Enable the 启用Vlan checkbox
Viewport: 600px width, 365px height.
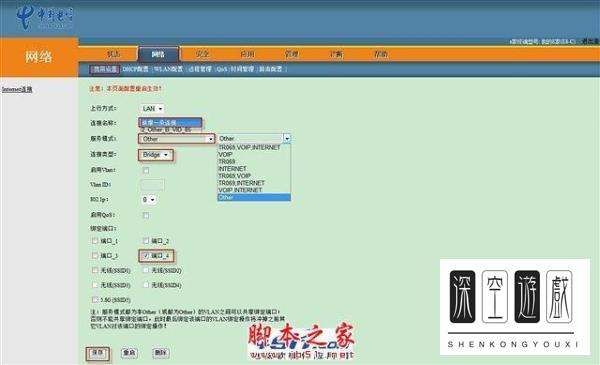pyautogui.click(x=146, y=170)
